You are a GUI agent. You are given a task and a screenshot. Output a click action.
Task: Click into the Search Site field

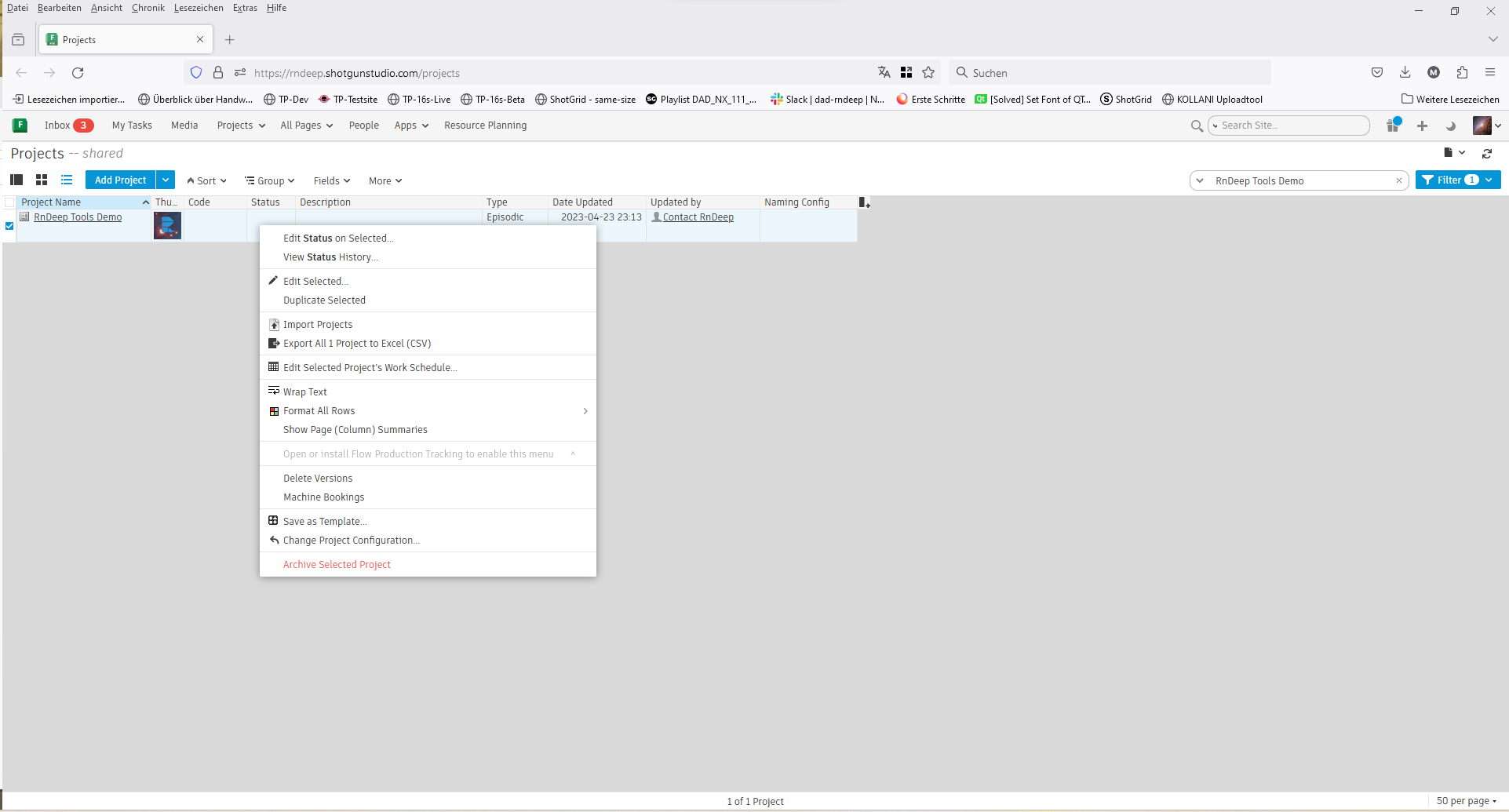pyautogui.click(x=1291, y=126)
